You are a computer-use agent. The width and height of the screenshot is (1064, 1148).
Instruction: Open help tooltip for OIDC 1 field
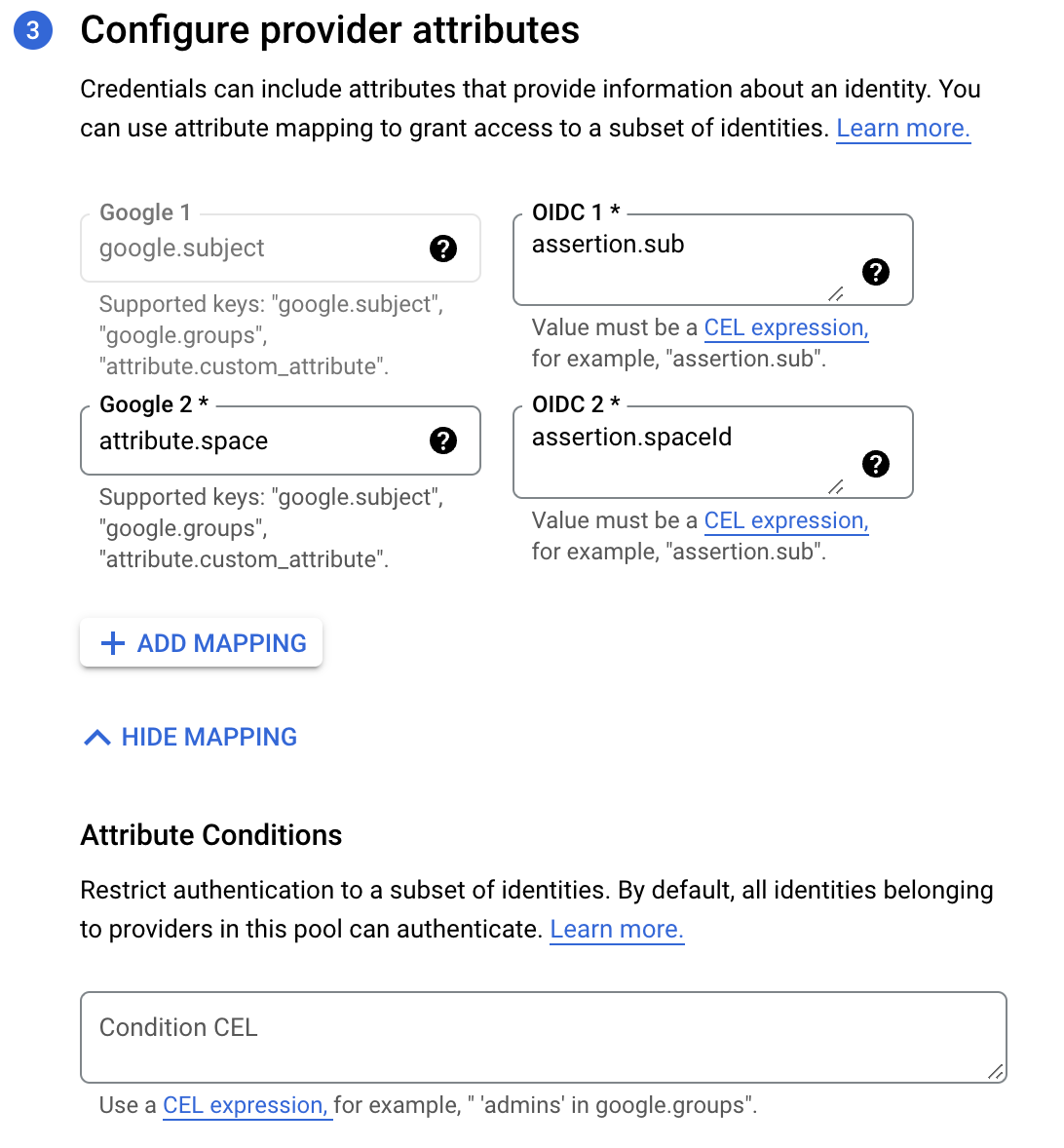pyautogui.click(x=875, y=273)
